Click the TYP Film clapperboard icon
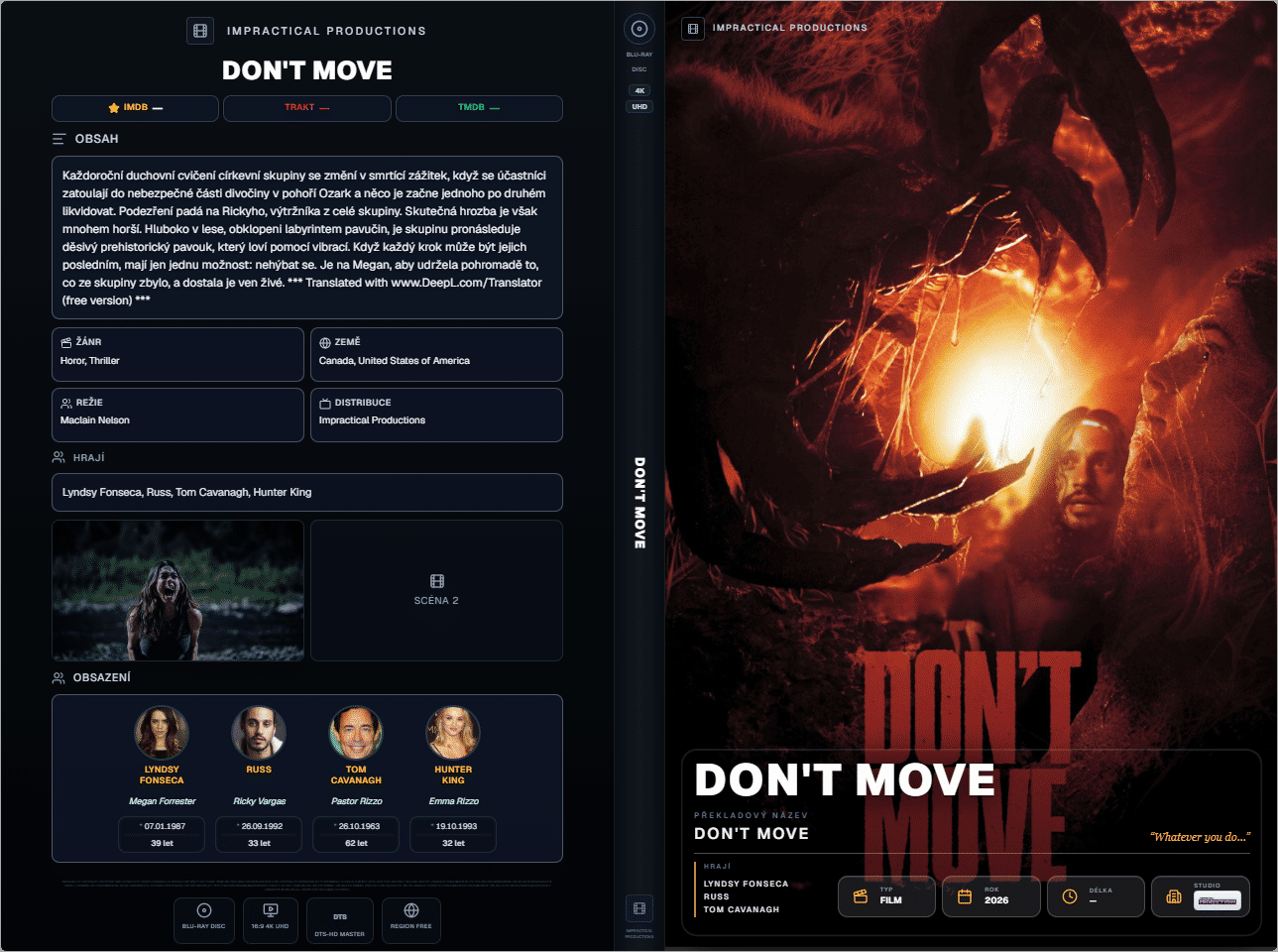 tap(861, 896)
